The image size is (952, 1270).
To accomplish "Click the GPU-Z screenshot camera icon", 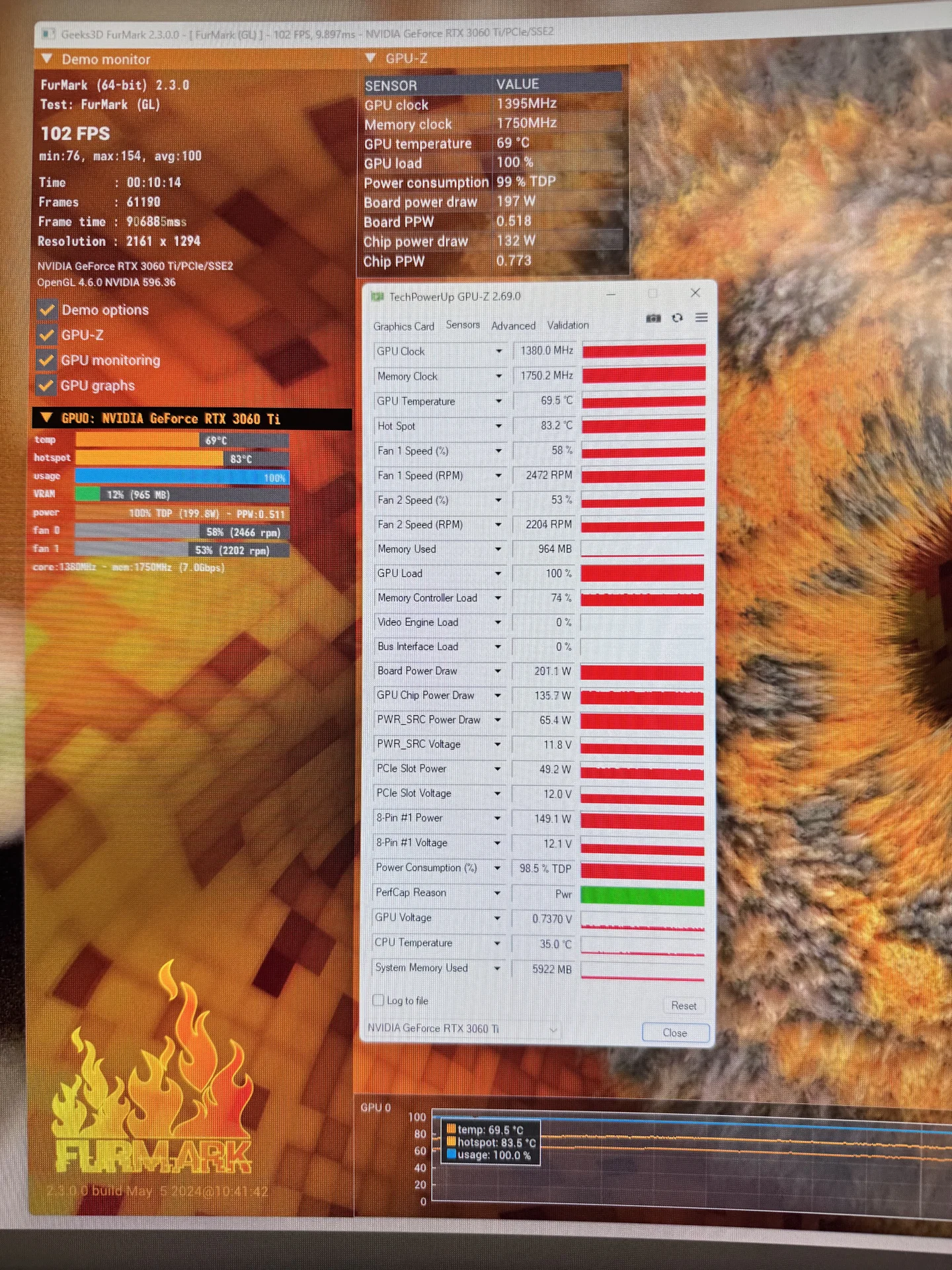I will [x=653, y=318].
